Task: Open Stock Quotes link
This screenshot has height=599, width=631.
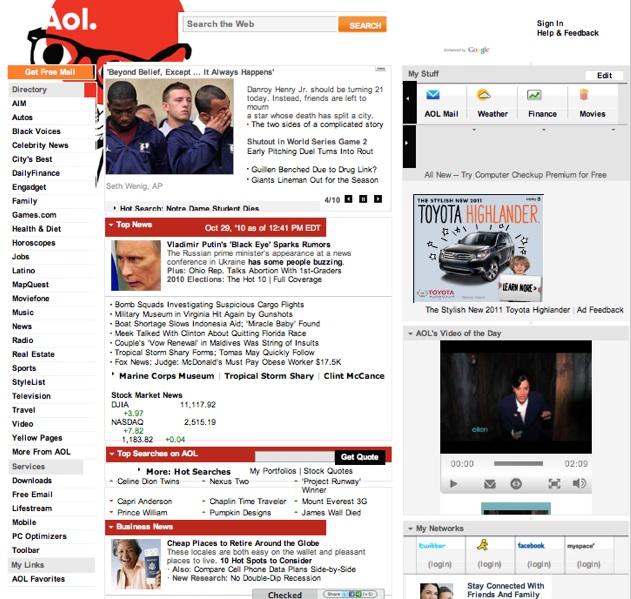Action: pos(328,471)
